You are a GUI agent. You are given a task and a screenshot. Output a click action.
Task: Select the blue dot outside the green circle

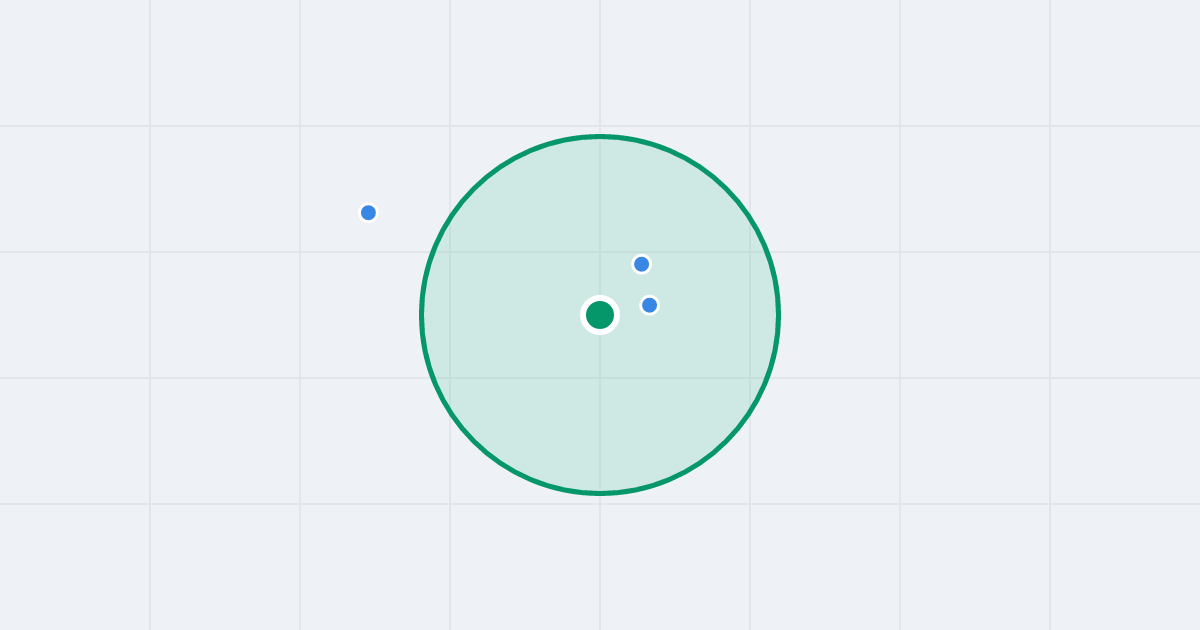point(368,212)
